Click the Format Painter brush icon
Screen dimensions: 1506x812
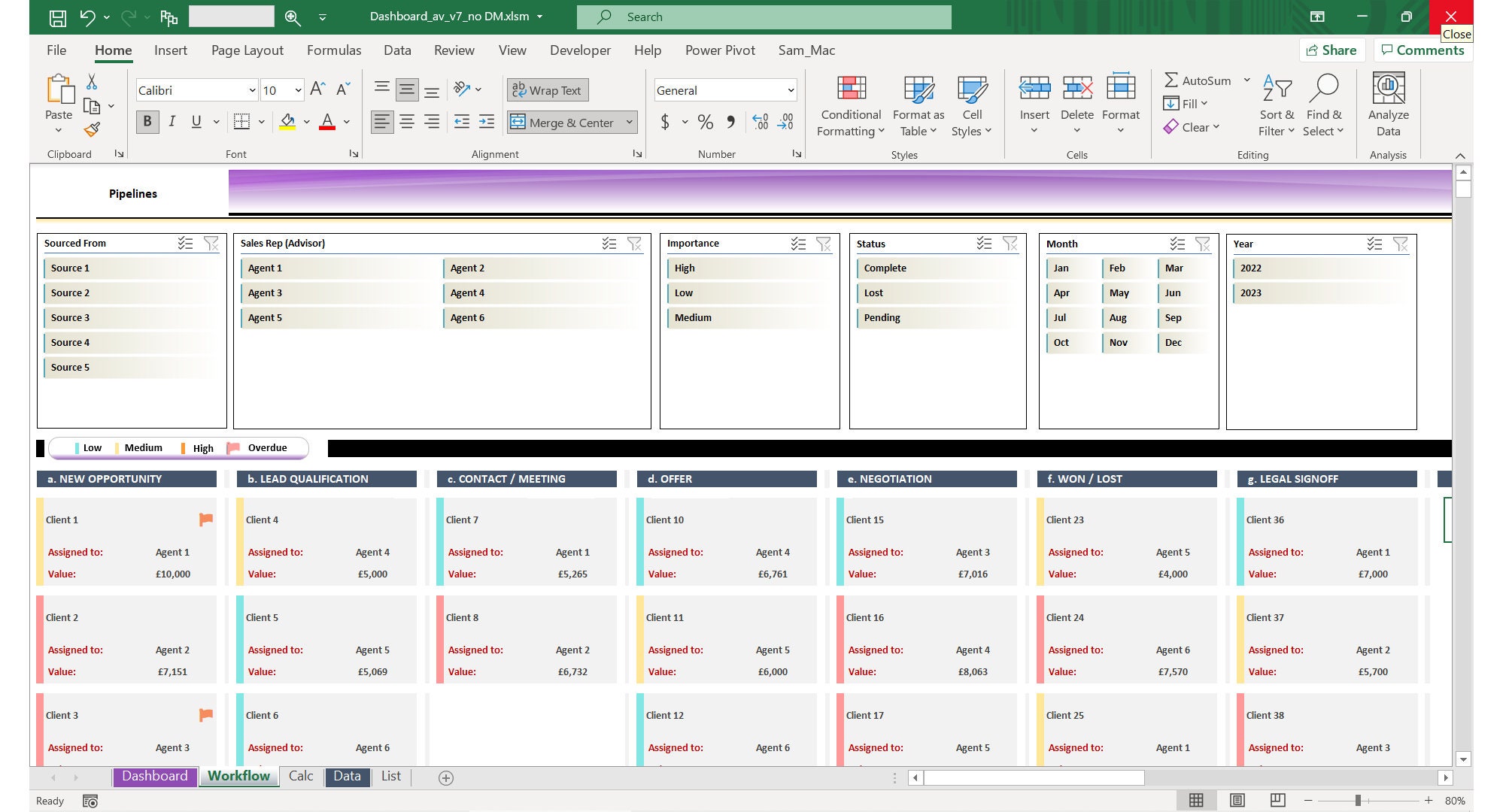click(93, 129)
